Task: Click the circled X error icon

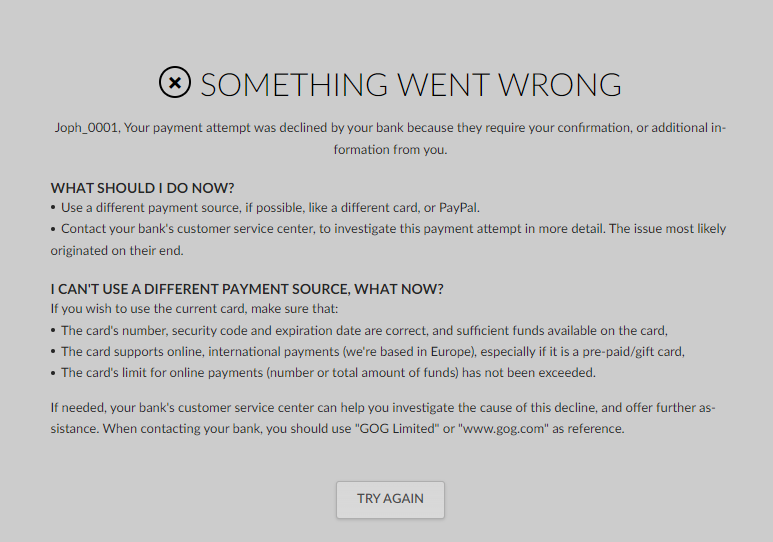Action: click(x=175, y=83)
